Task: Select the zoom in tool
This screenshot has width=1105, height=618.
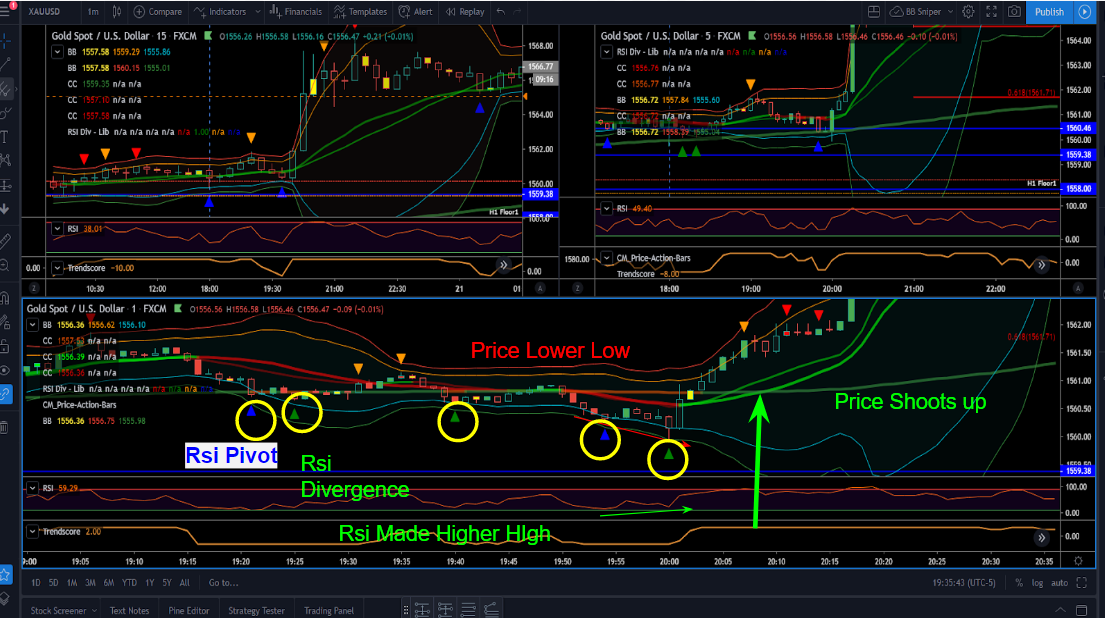Action: pyautogui.click(x=5, y=266)
